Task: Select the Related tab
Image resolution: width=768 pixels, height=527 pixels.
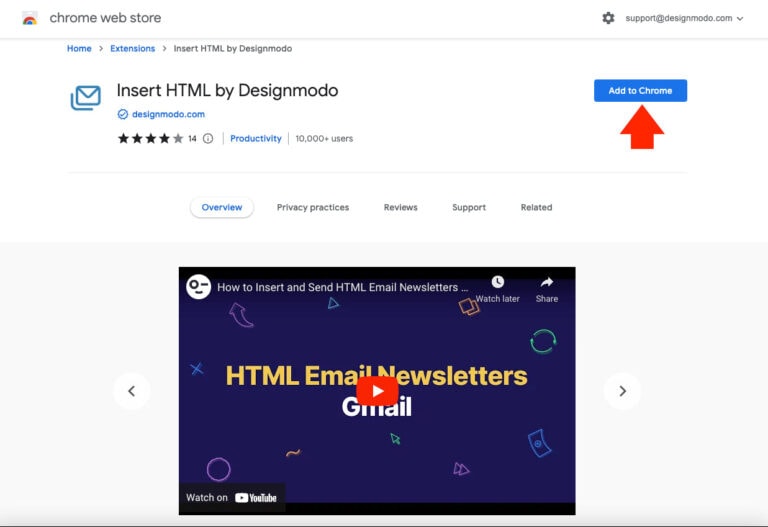Action: 536,208
